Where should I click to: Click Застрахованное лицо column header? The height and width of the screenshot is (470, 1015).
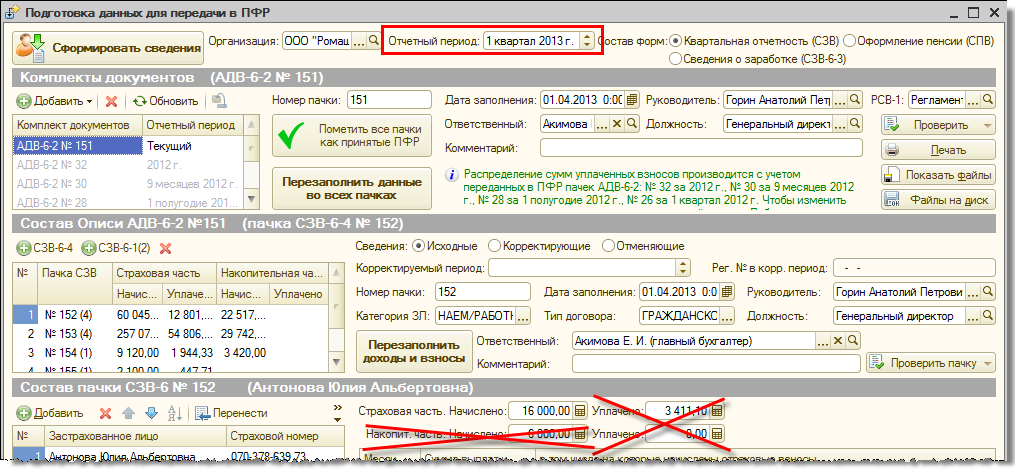click(135, 436)
